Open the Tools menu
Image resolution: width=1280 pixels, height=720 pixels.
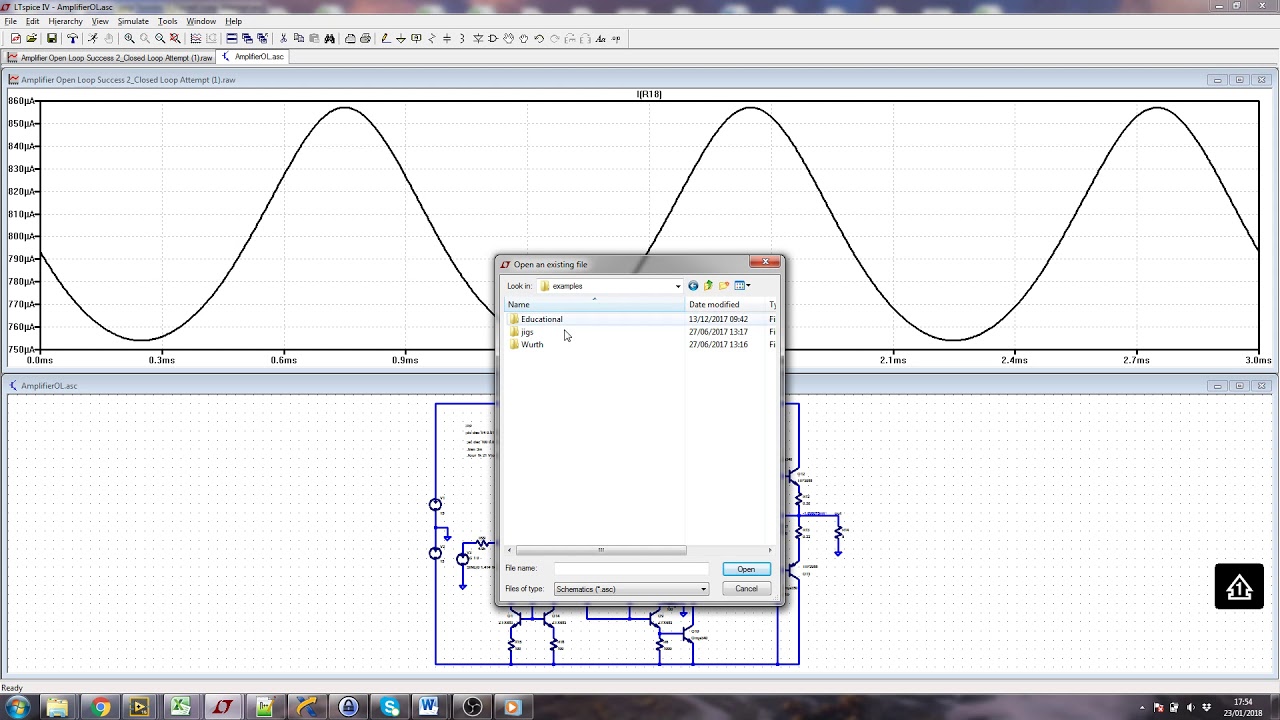coord(167,21)
